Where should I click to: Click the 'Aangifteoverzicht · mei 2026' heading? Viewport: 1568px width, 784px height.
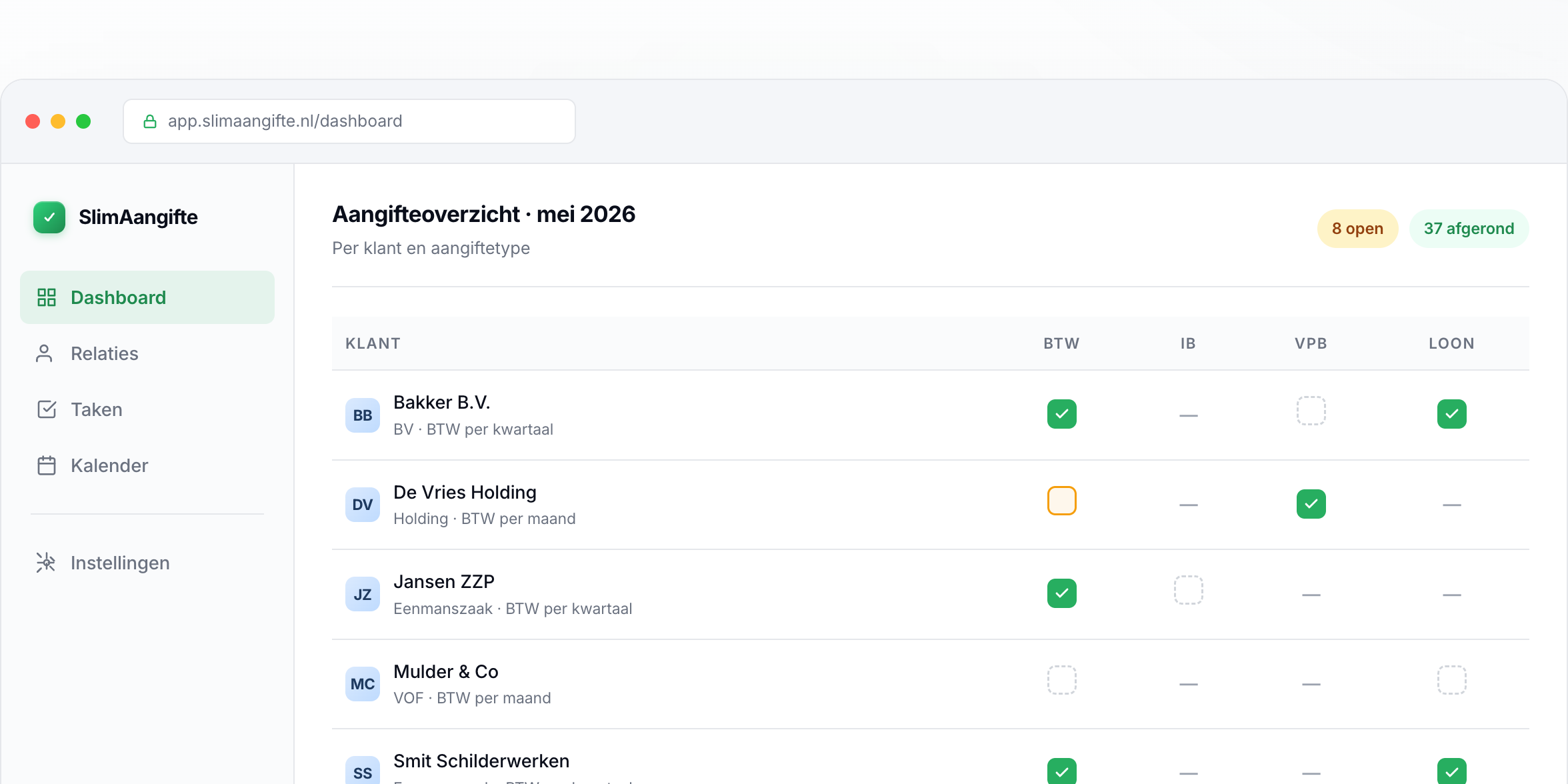coord(484,215)
